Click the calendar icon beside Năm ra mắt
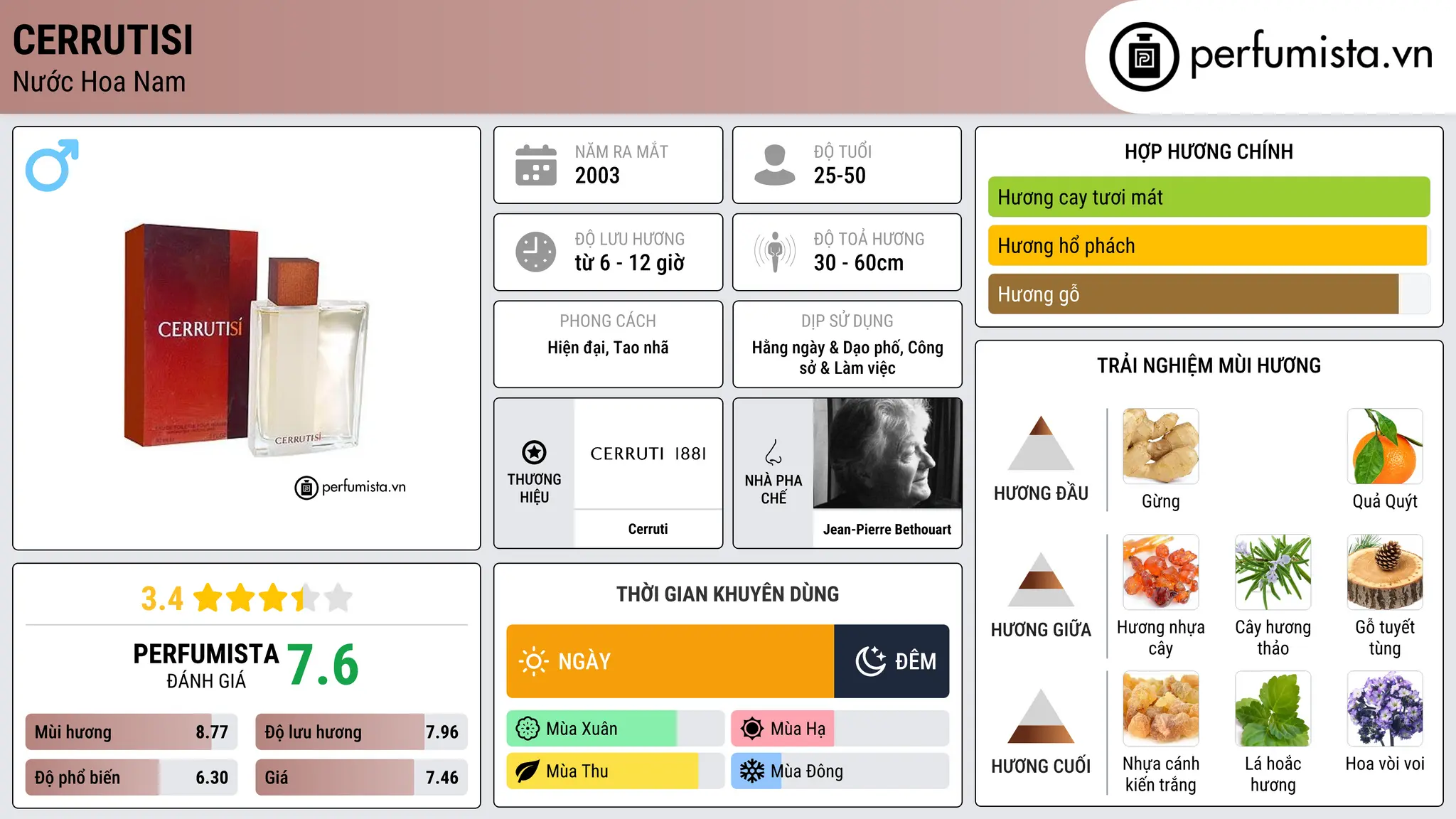The width and height of the screenshot is (1456, 819). tap(536, 165)
